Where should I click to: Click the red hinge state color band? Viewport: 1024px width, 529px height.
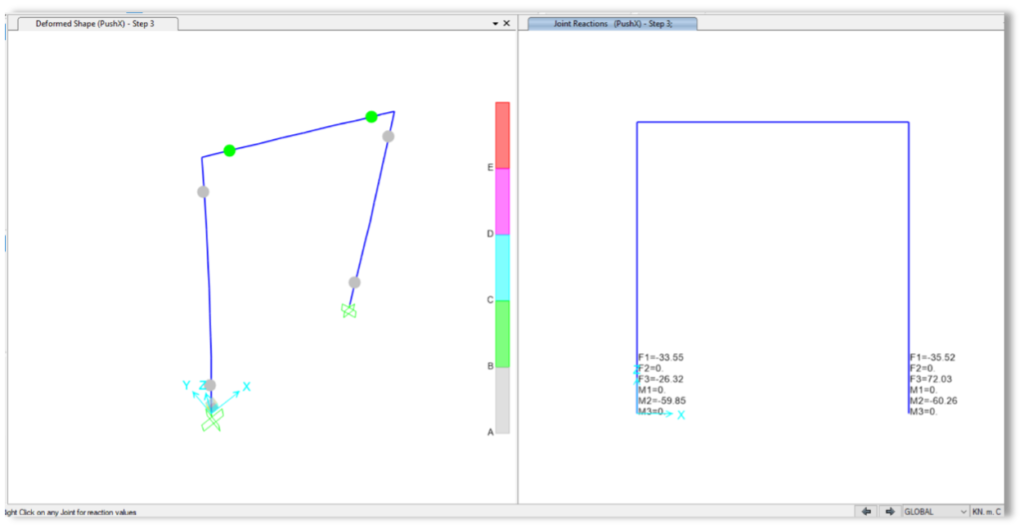[502, 134]
